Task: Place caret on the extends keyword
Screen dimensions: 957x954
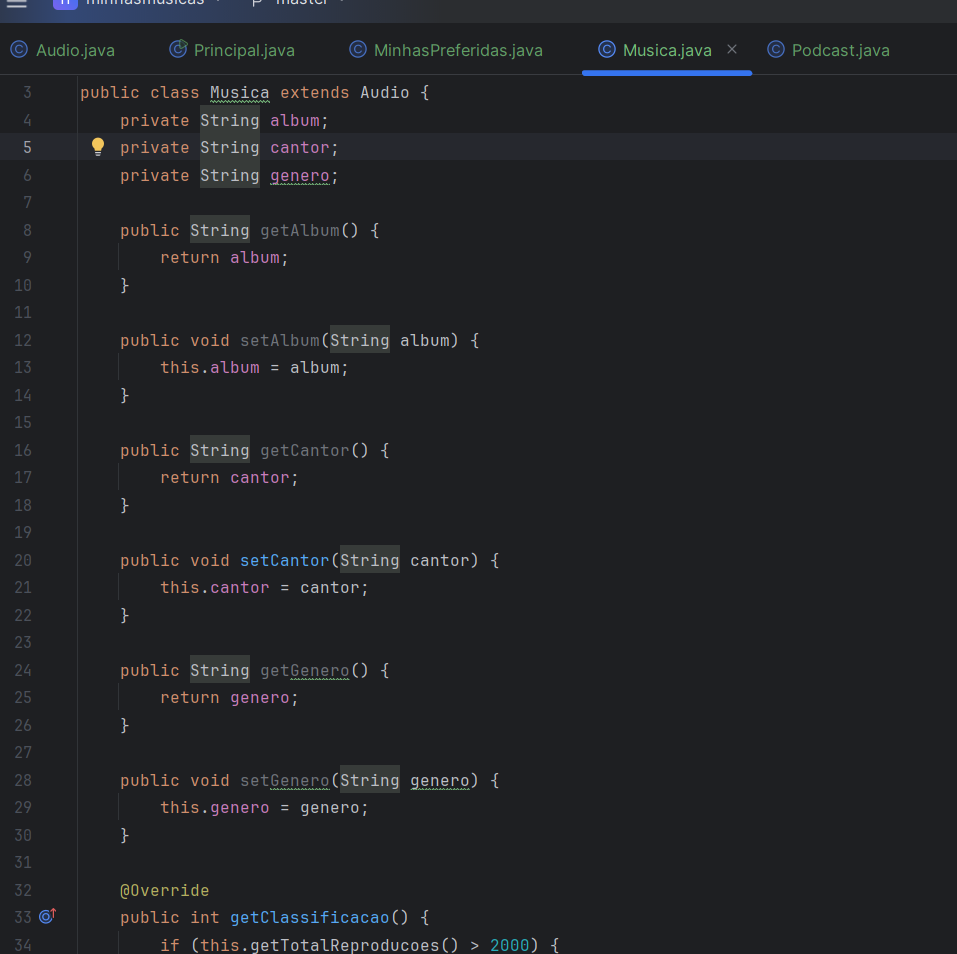Action: (x=314, y=93)
